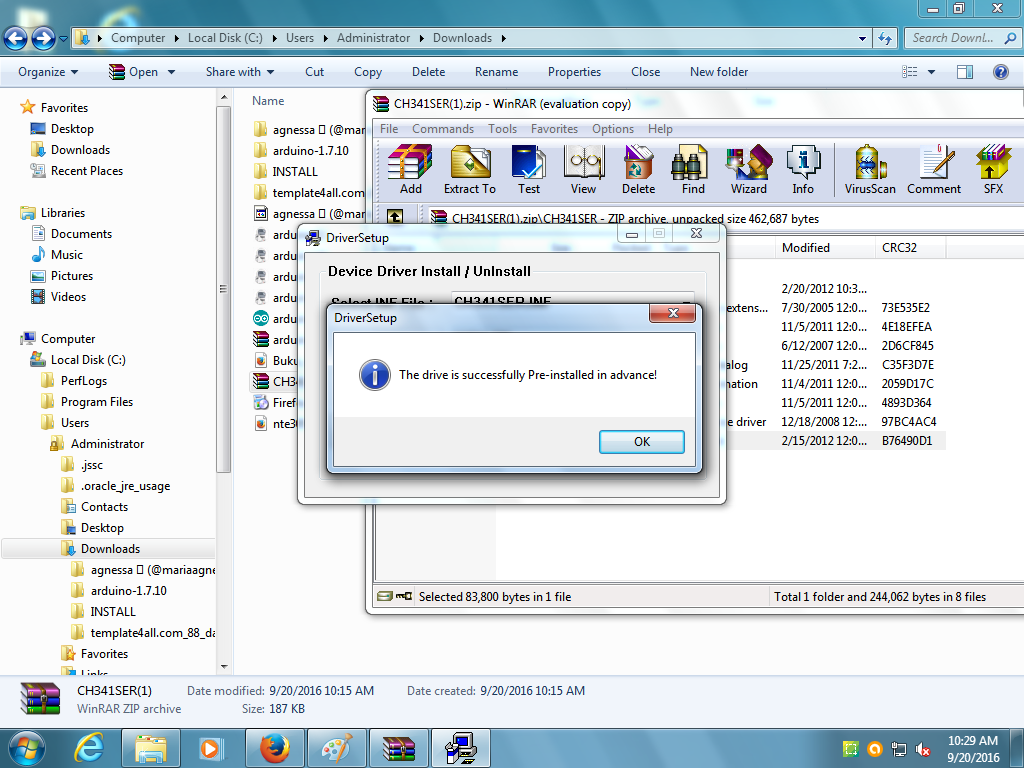Image resolution: width=1024 pixels, height=768 pixels.
Task: Run the WinRAR VirusScan icon
Action: tap(870, 170)
